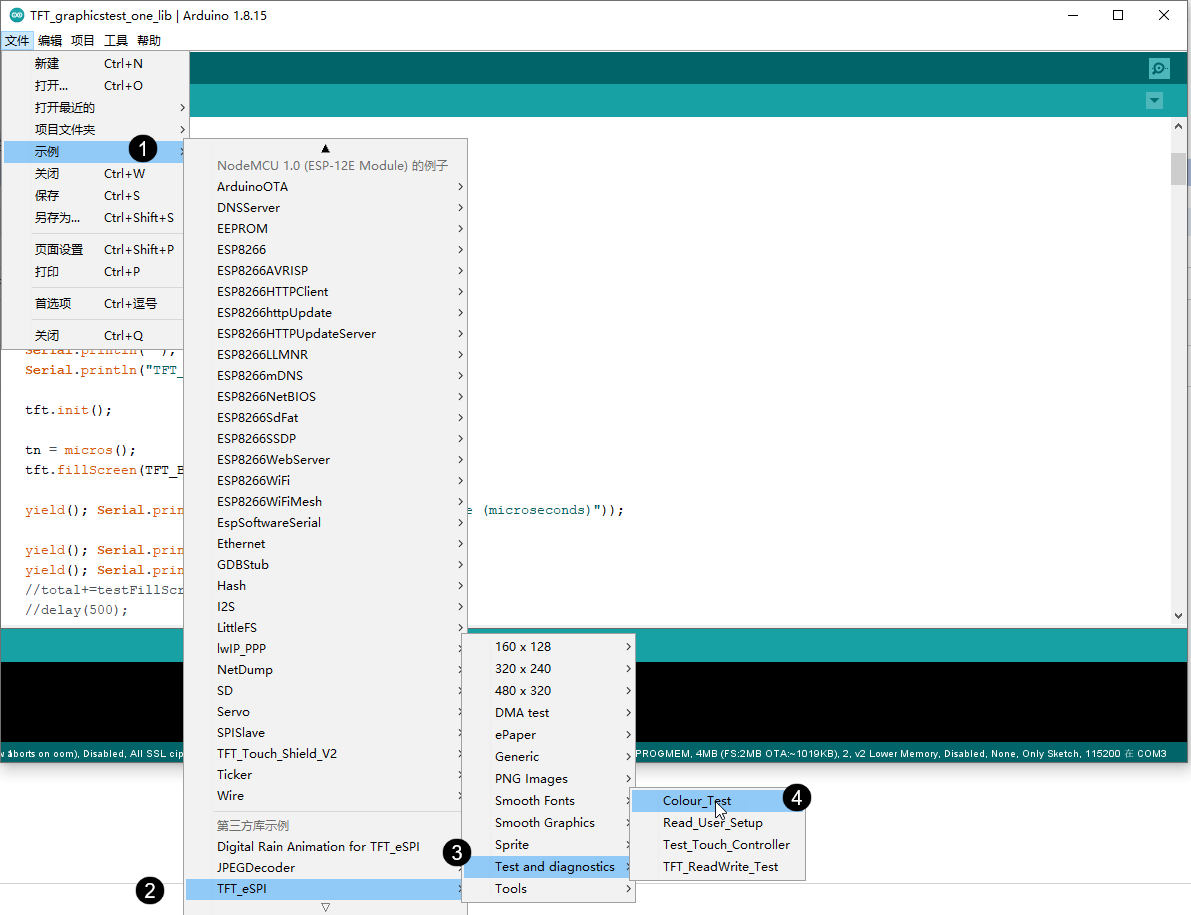Screen dimensions: 1191x915
Task: Expand the 480 x 320 examples
Action: coord(548,691)
